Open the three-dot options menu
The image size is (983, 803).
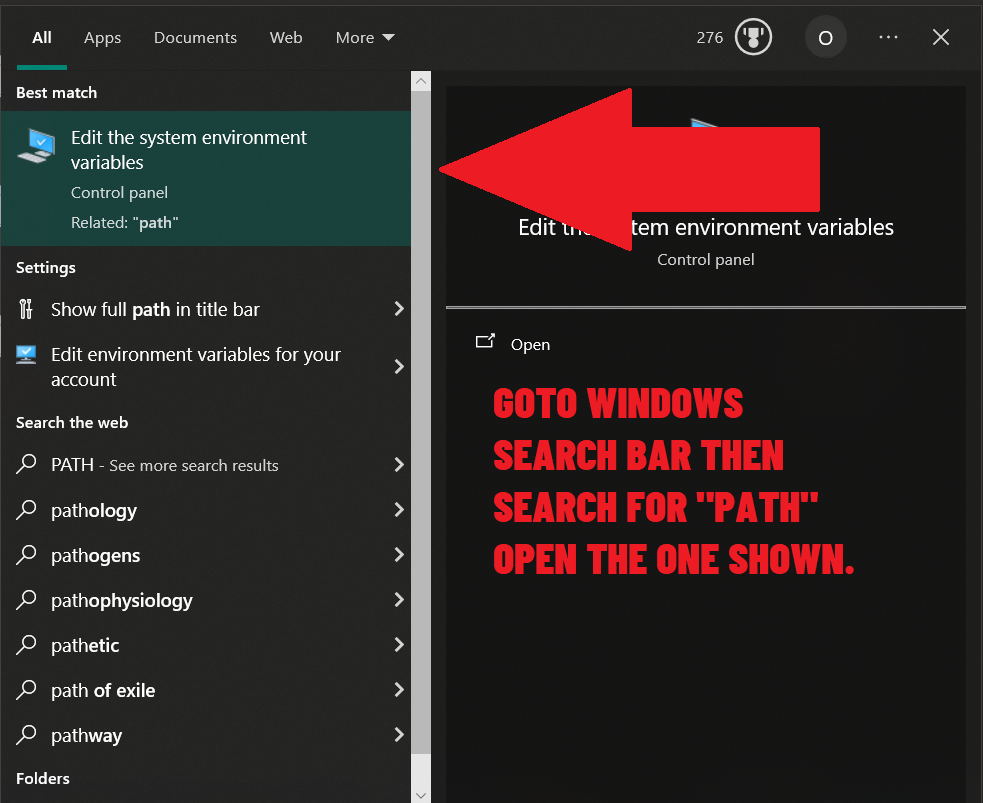point(888,38)
